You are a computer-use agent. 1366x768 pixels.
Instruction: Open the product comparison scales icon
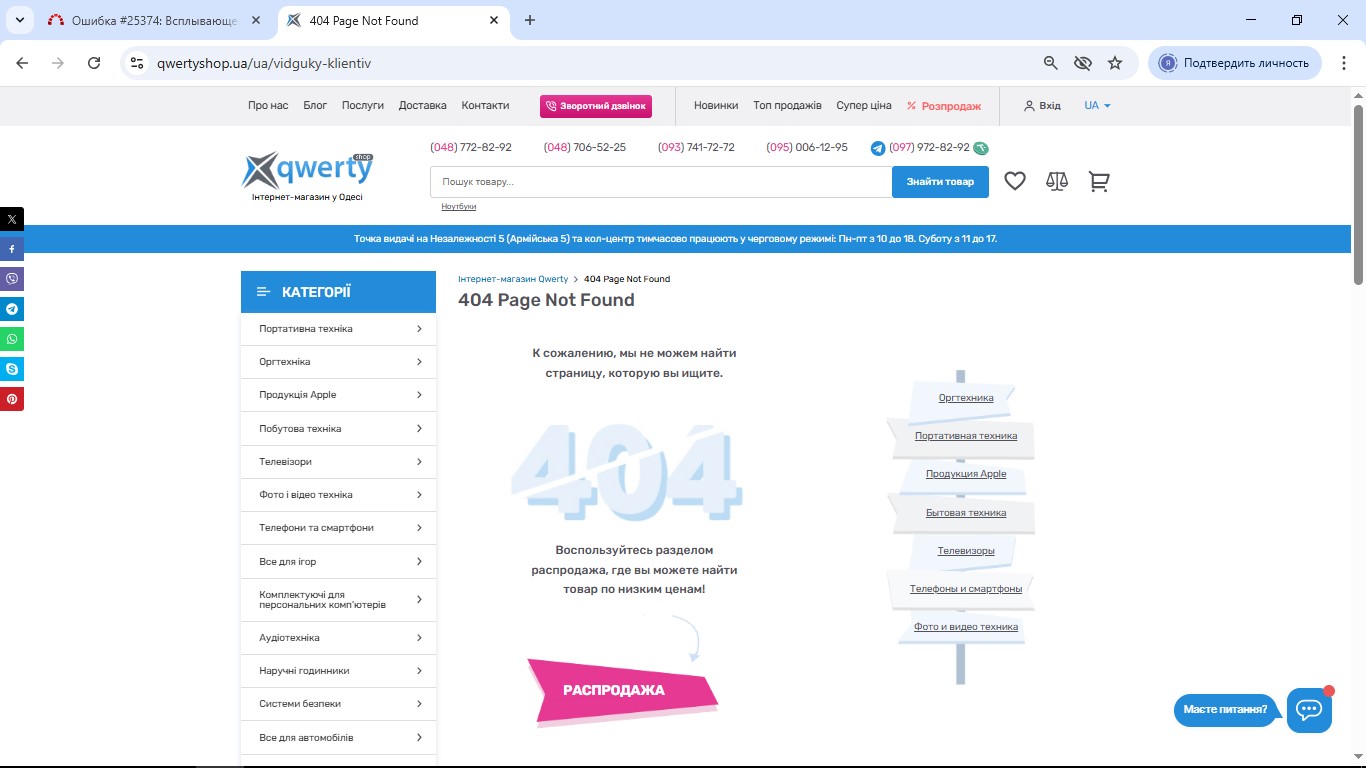(1057, 181)
